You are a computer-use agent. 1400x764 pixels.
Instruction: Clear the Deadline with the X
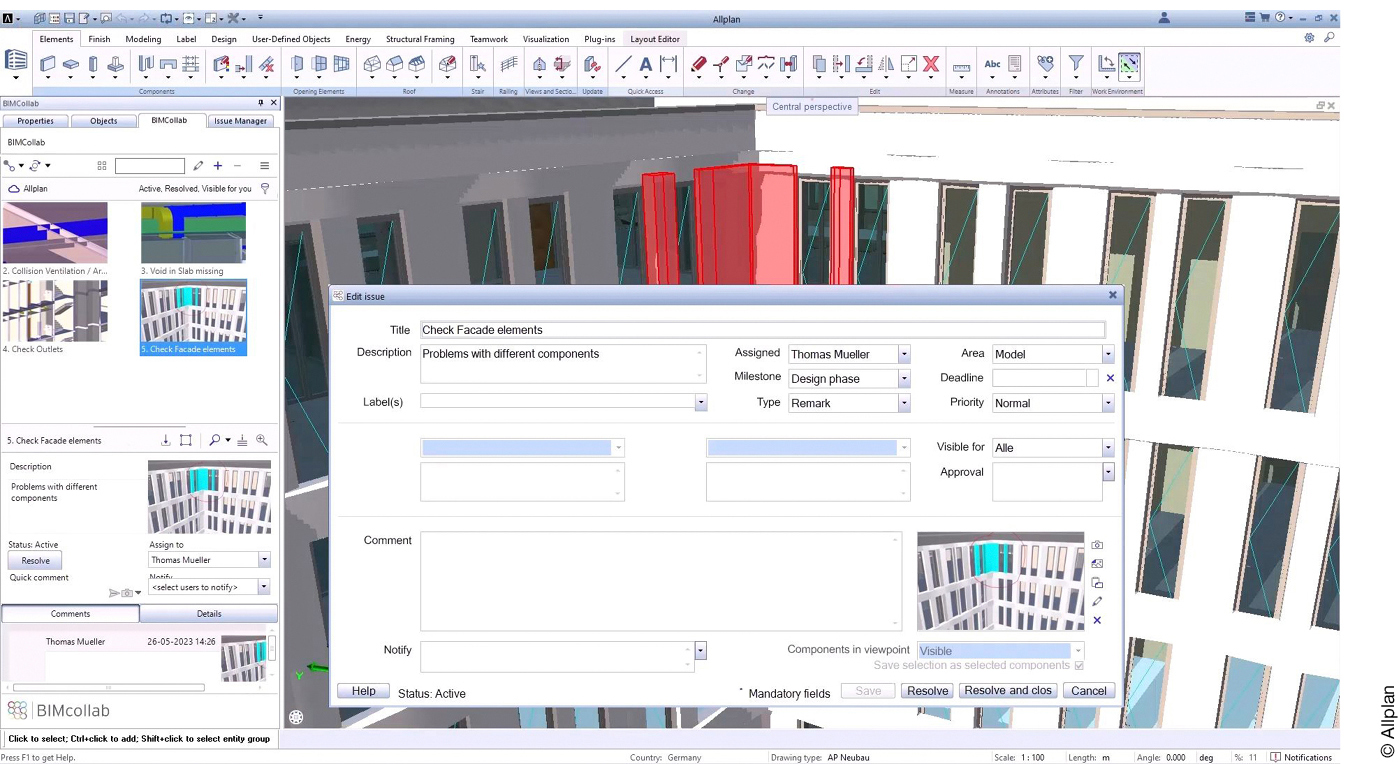tap(1110, 378)
